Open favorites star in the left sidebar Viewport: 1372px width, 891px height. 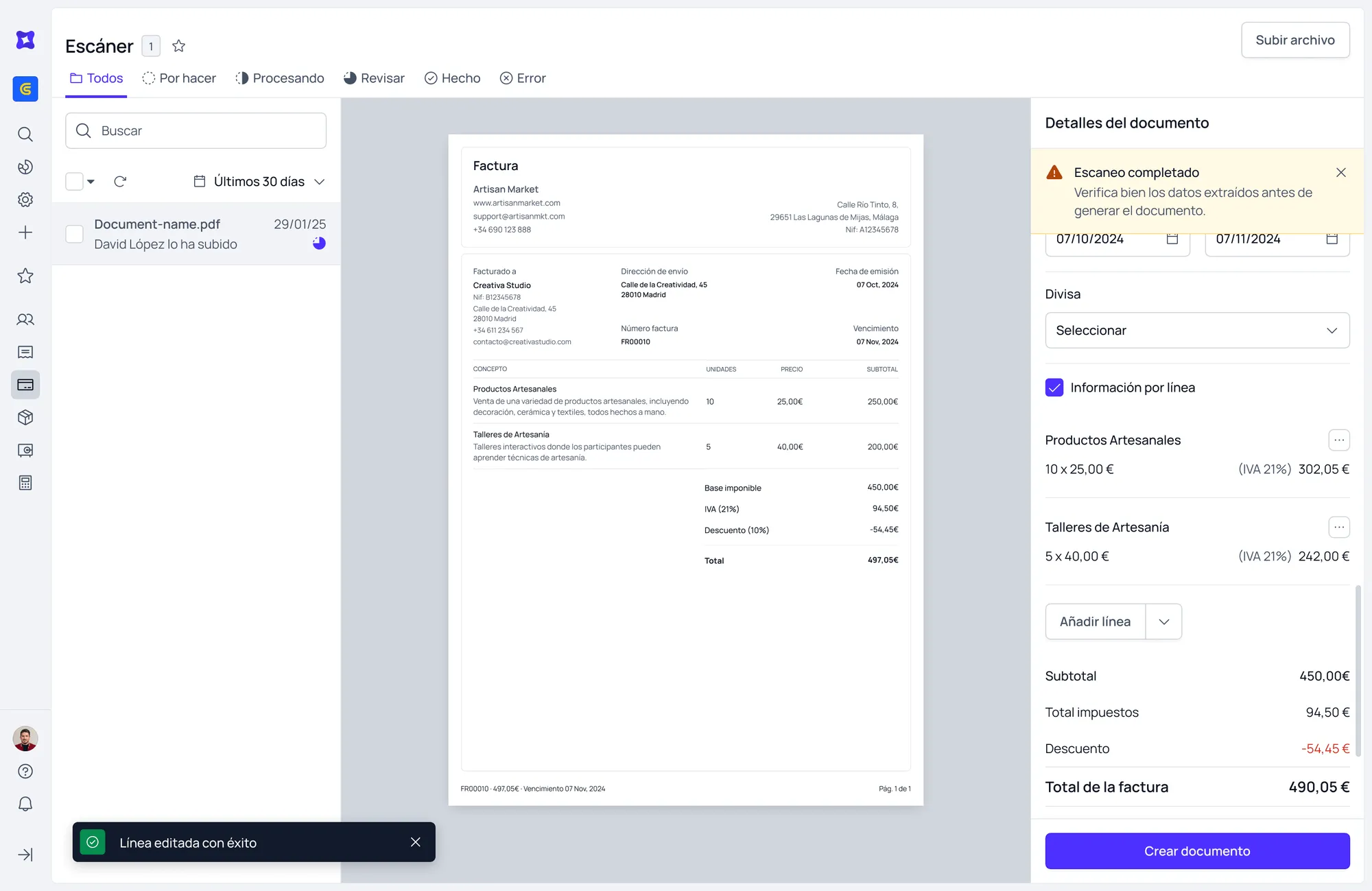25,276
